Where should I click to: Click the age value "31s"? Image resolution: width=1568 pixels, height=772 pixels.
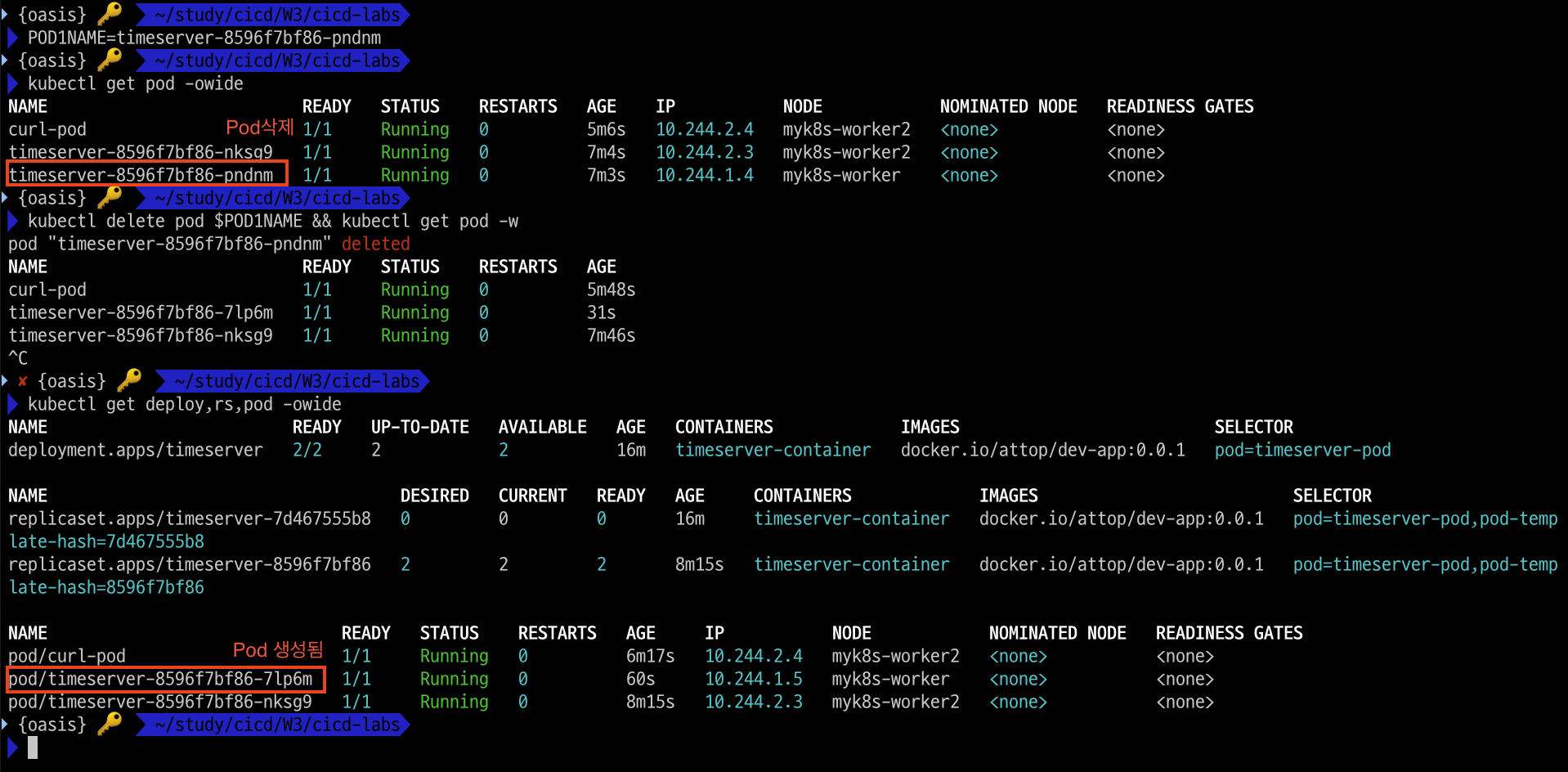(x=601, y=312)
